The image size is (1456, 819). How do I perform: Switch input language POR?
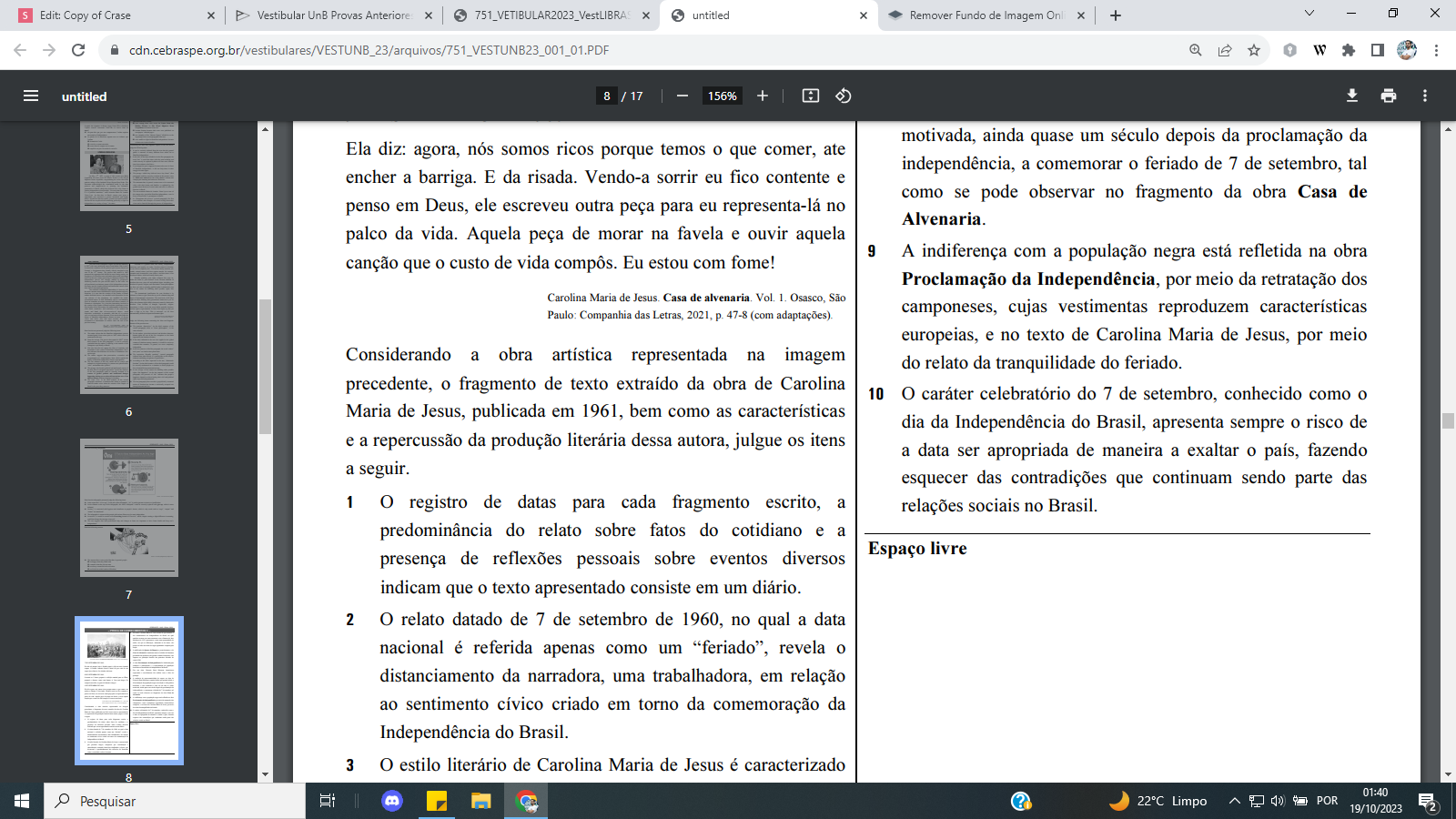(1328, 801)
